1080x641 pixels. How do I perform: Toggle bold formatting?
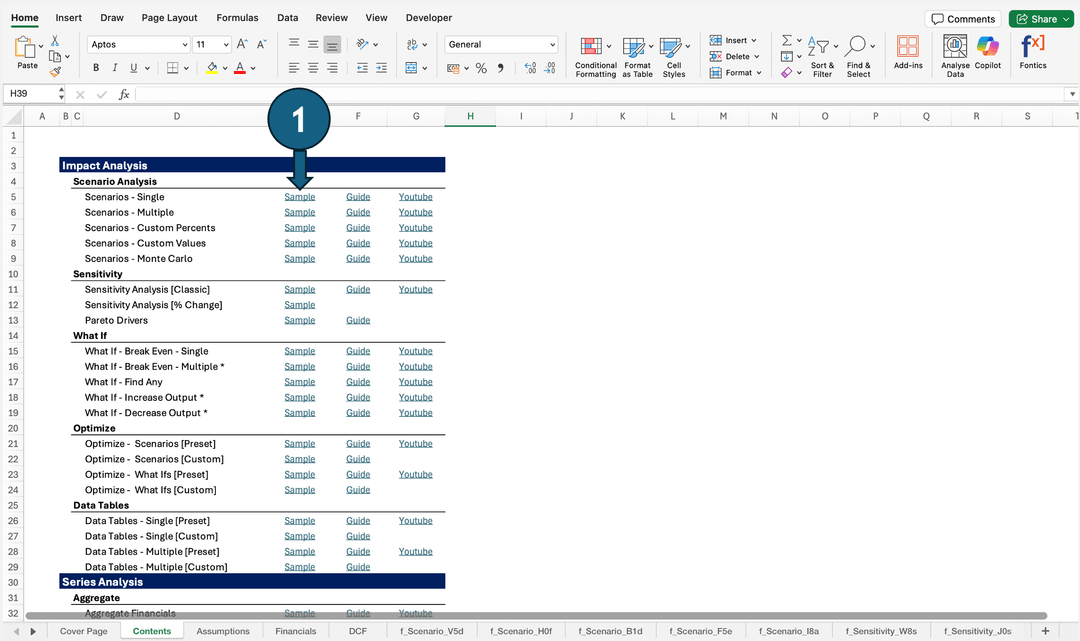[x=96, y=68]
